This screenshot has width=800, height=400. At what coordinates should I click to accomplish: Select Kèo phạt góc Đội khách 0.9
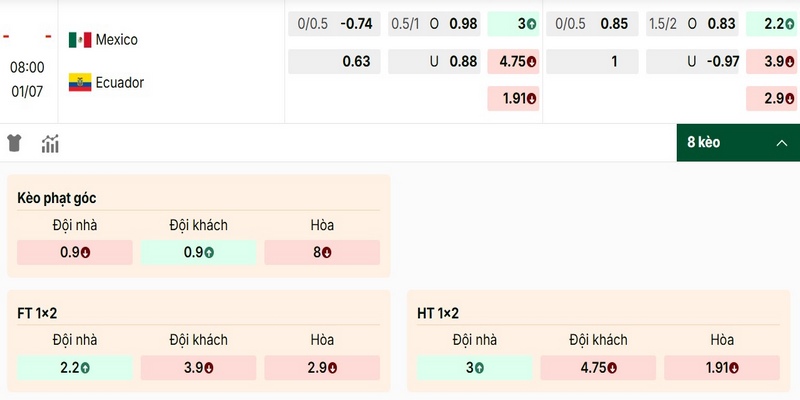tap(198, 253)
